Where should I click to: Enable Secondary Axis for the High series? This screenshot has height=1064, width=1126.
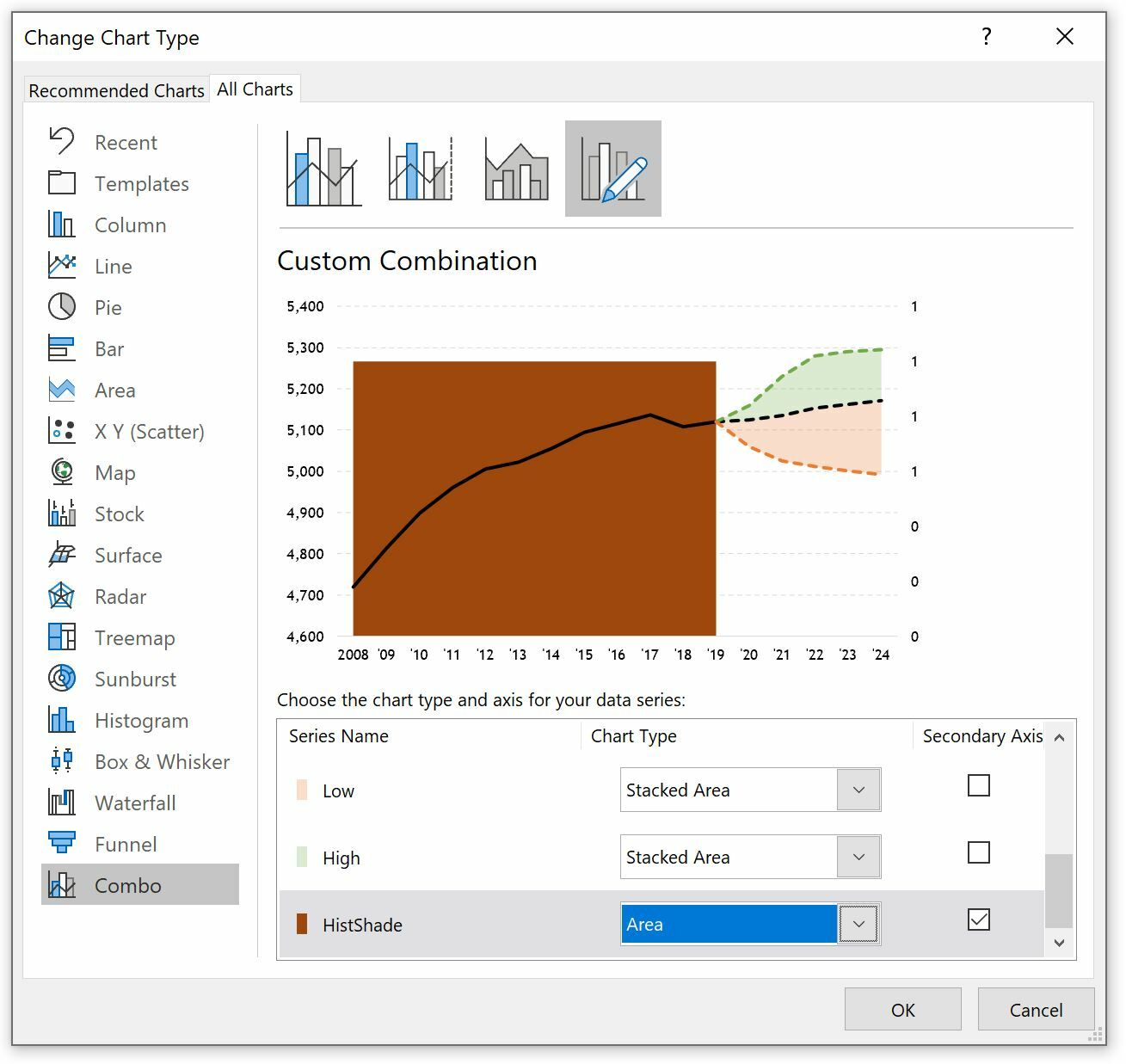point(978,852)
